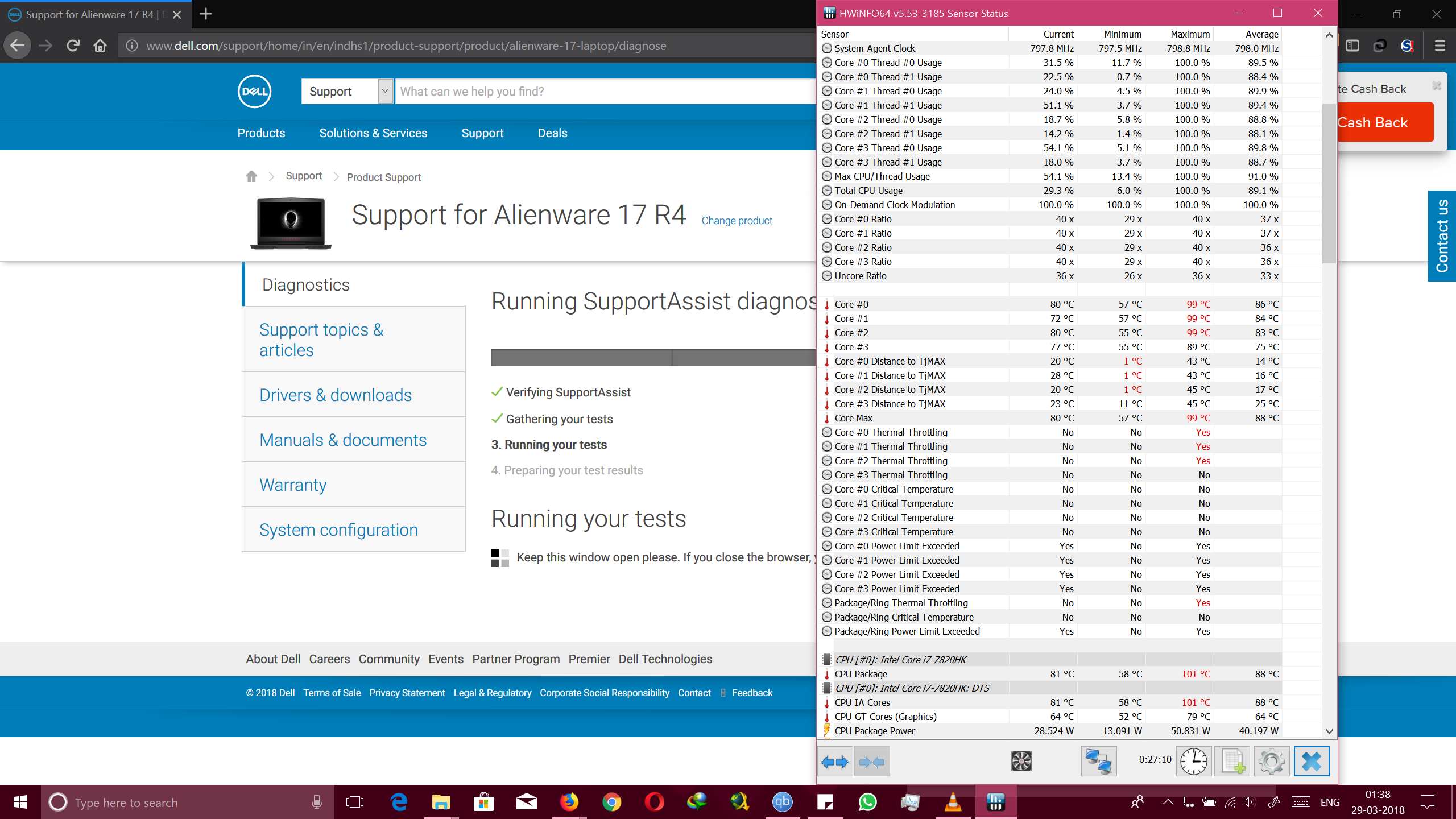Viewport: 1456px width, 819px height.
Task: Open Drivers & downloads section
Action: [336, 395]
